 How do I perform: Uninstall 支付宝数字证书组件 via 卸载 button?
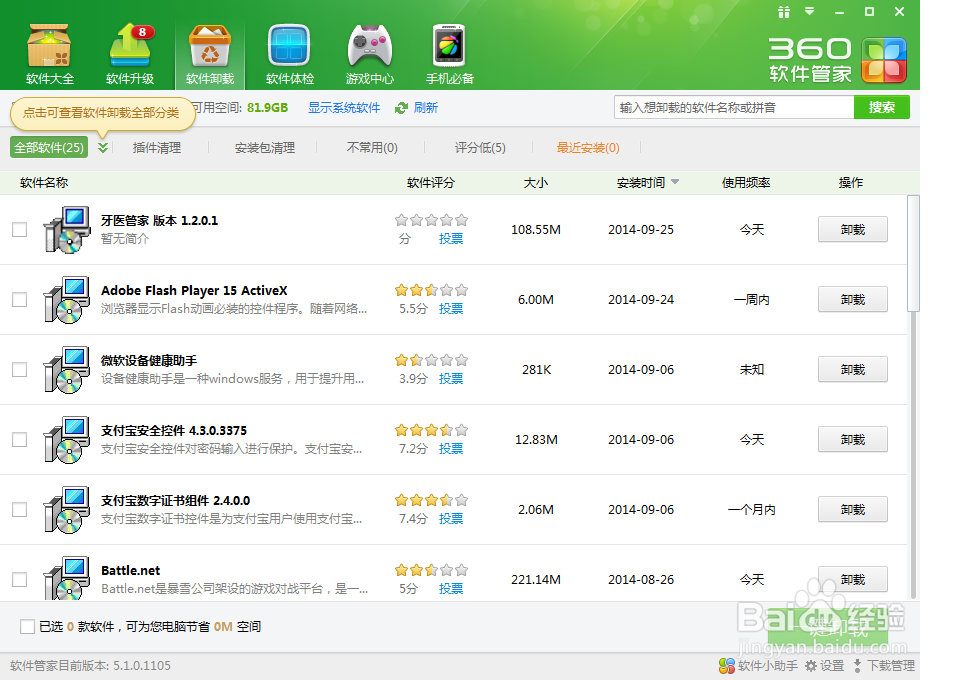852,509
